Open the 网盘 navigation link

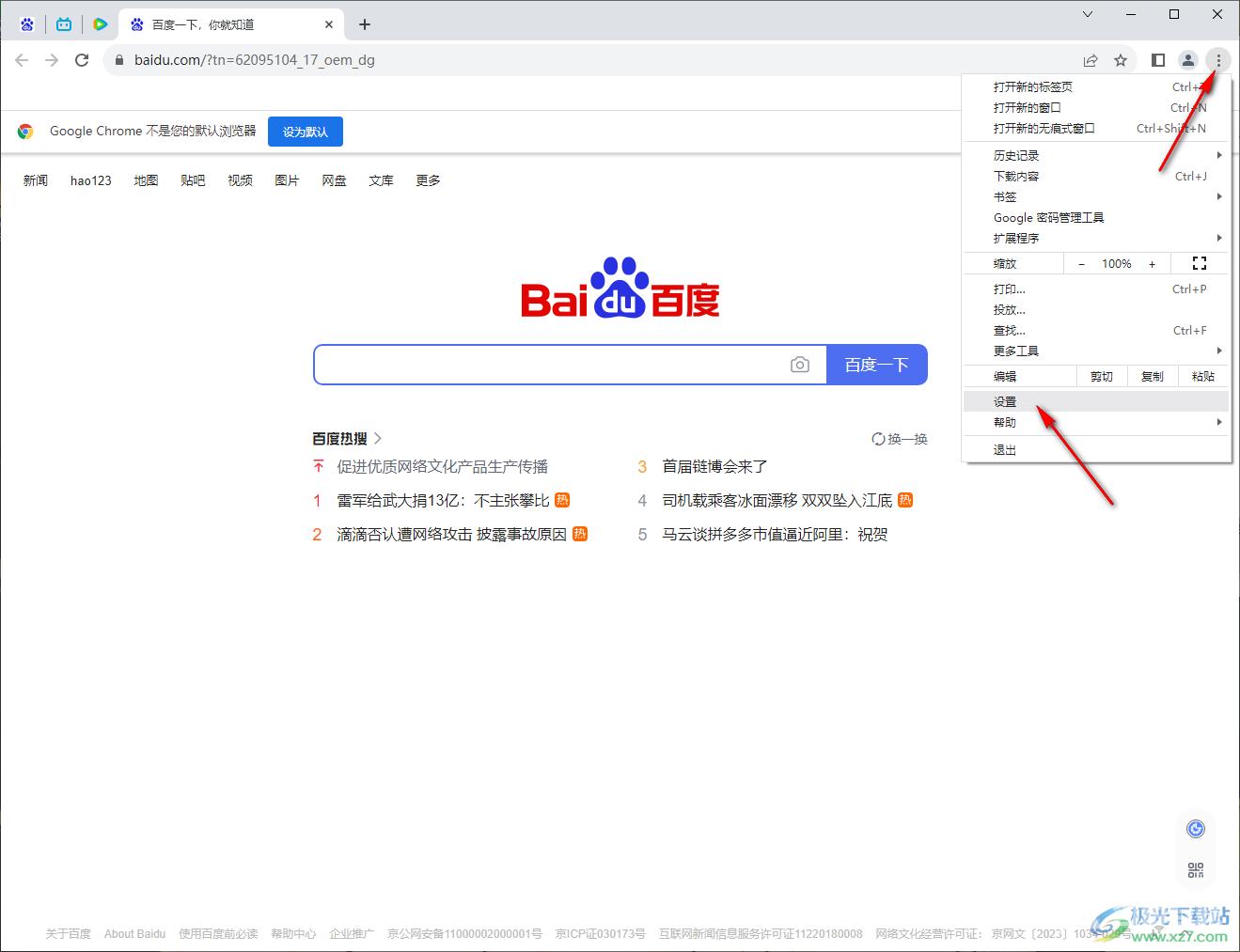coord(334,180)
